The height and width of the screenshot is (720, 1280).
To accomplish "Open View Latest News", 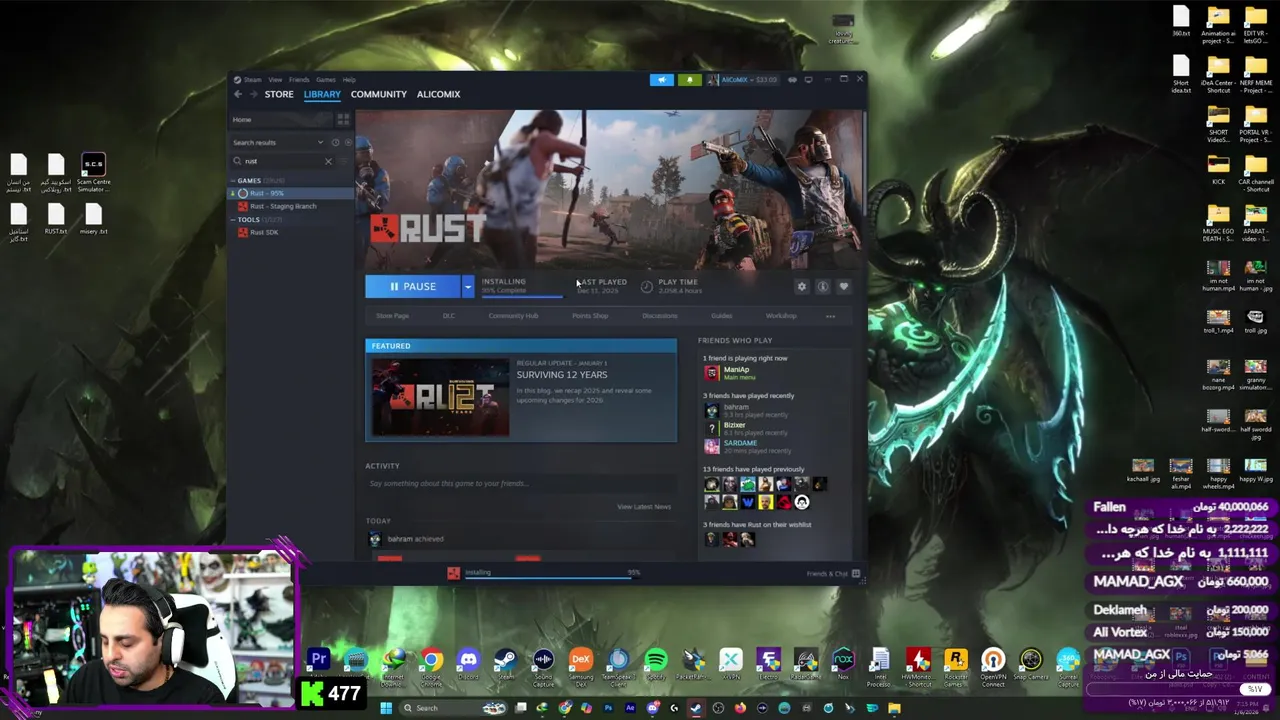I will click(x=643, y=507).
